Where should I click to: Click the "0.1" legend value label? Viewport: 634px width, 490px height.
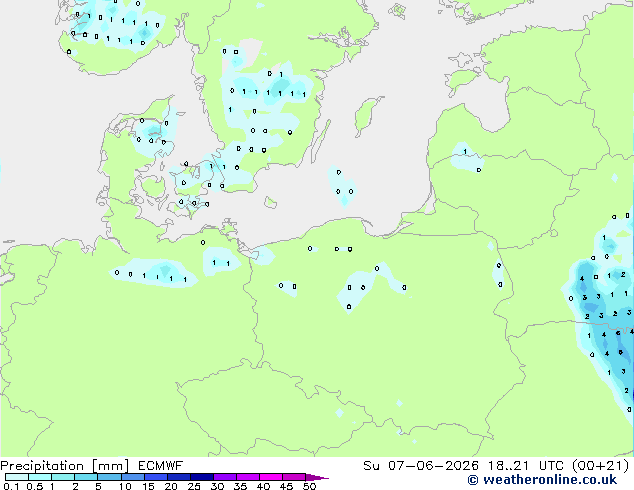11,486
